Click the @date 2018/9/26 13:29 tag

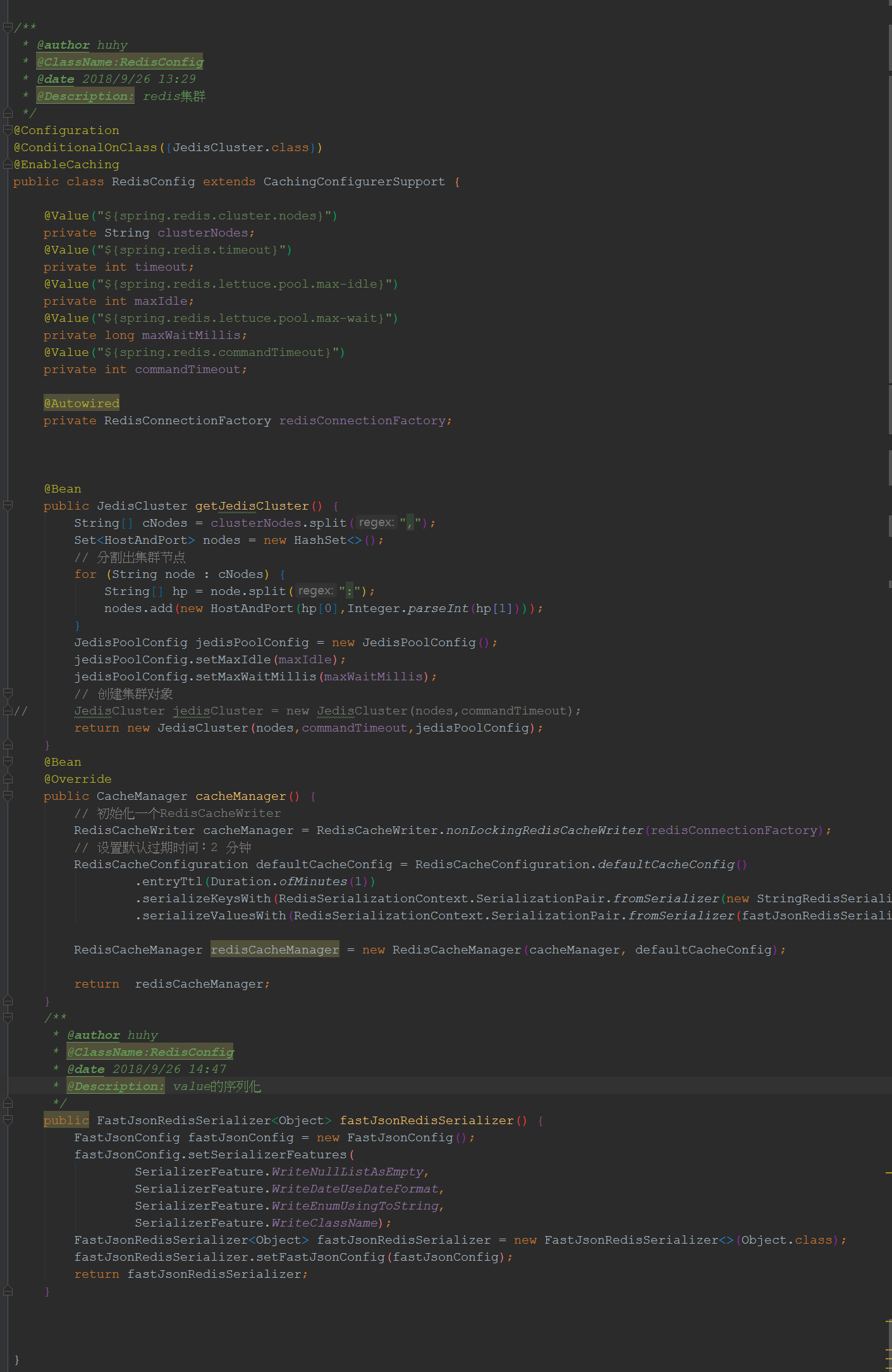tap(116, 79)
